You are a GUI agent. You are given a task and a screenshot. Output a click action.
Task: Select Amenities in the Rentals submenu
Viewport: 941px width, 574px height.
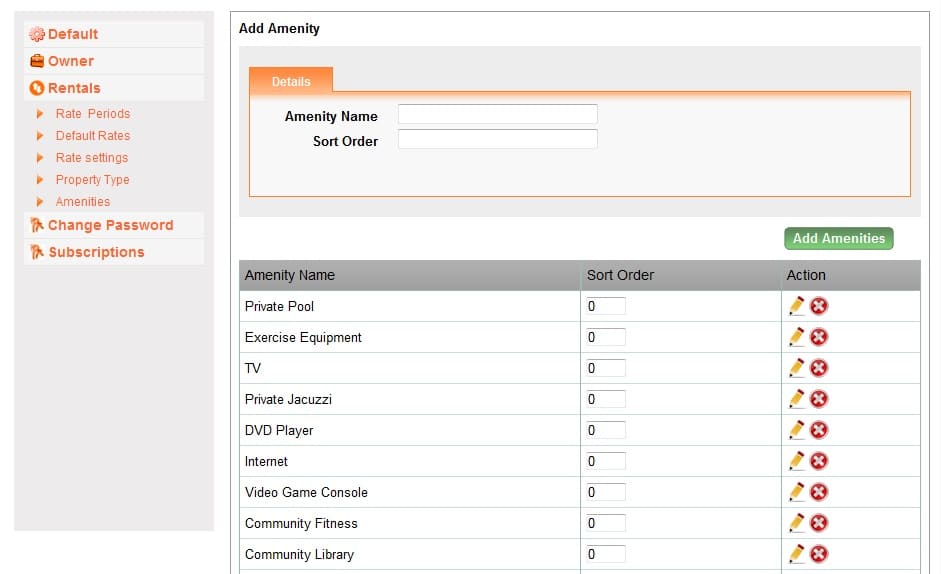83,202
